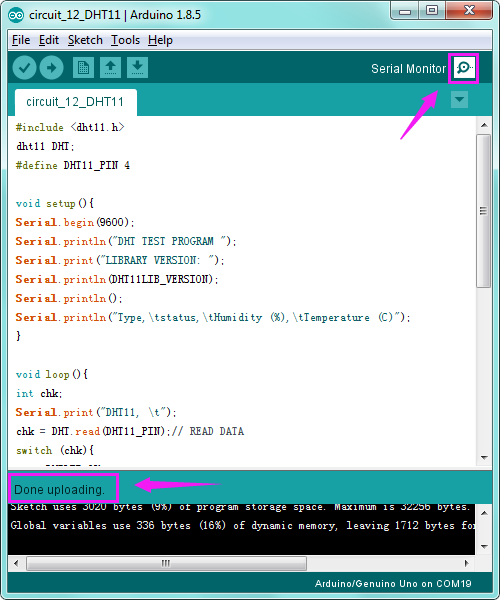Screen dimensions: 500x600
Task: Click console scrollbar up arrow
Action: click(484, 513)
